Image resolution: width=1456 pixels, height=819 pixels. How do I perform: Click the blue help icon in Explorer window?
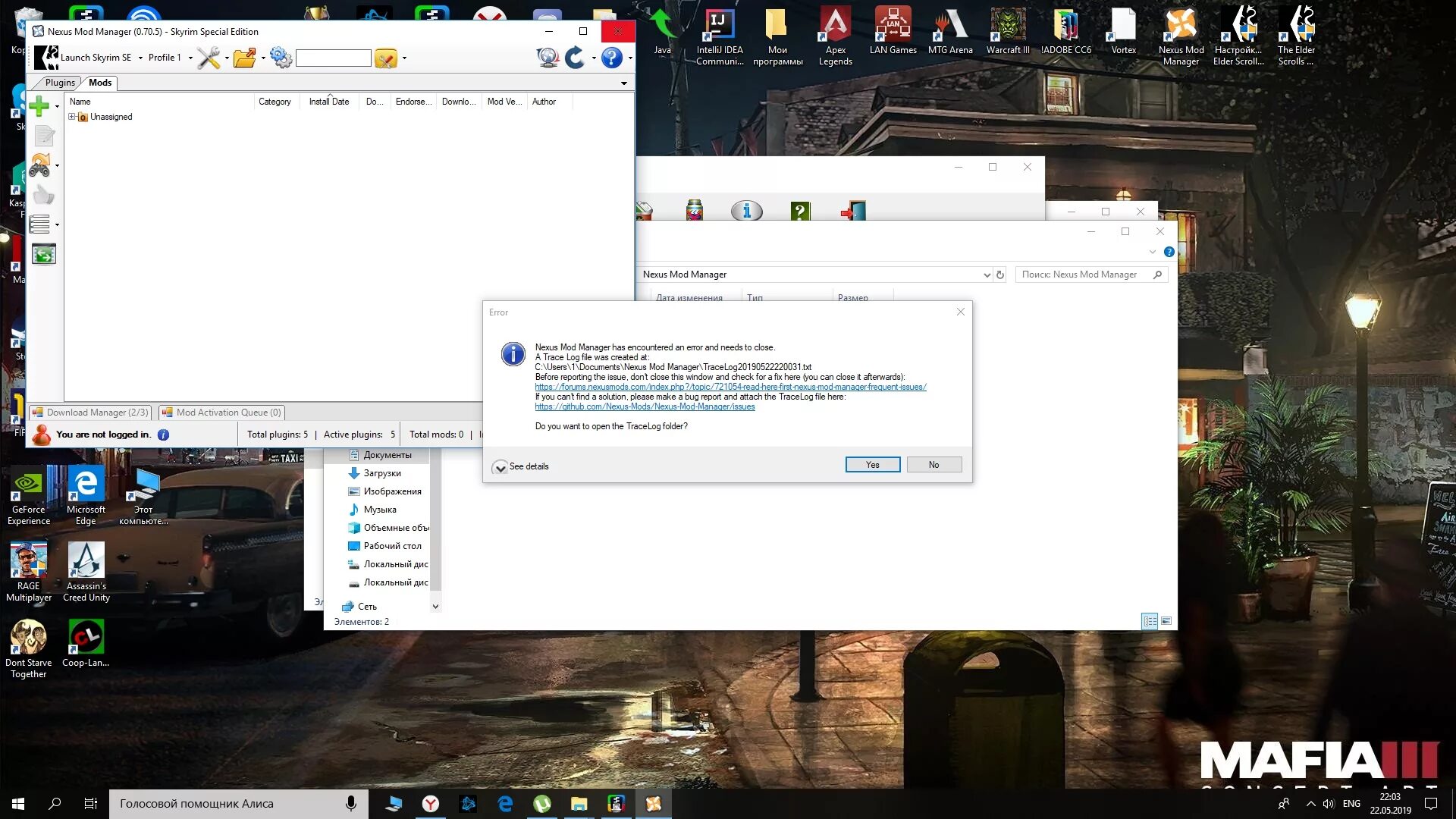point(1169,252)
